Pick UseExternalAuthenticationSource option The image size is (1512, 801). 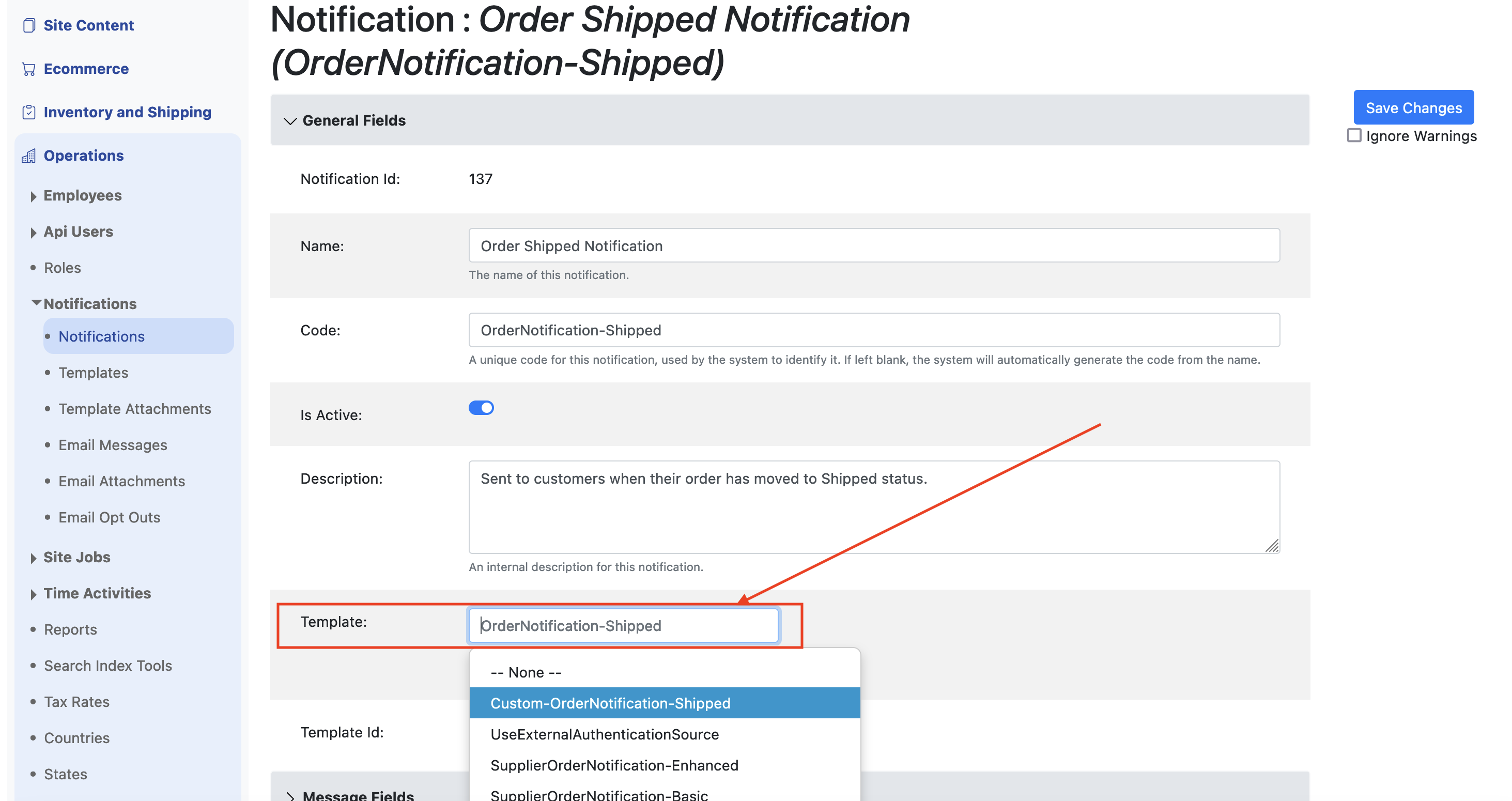pos(665,733)
